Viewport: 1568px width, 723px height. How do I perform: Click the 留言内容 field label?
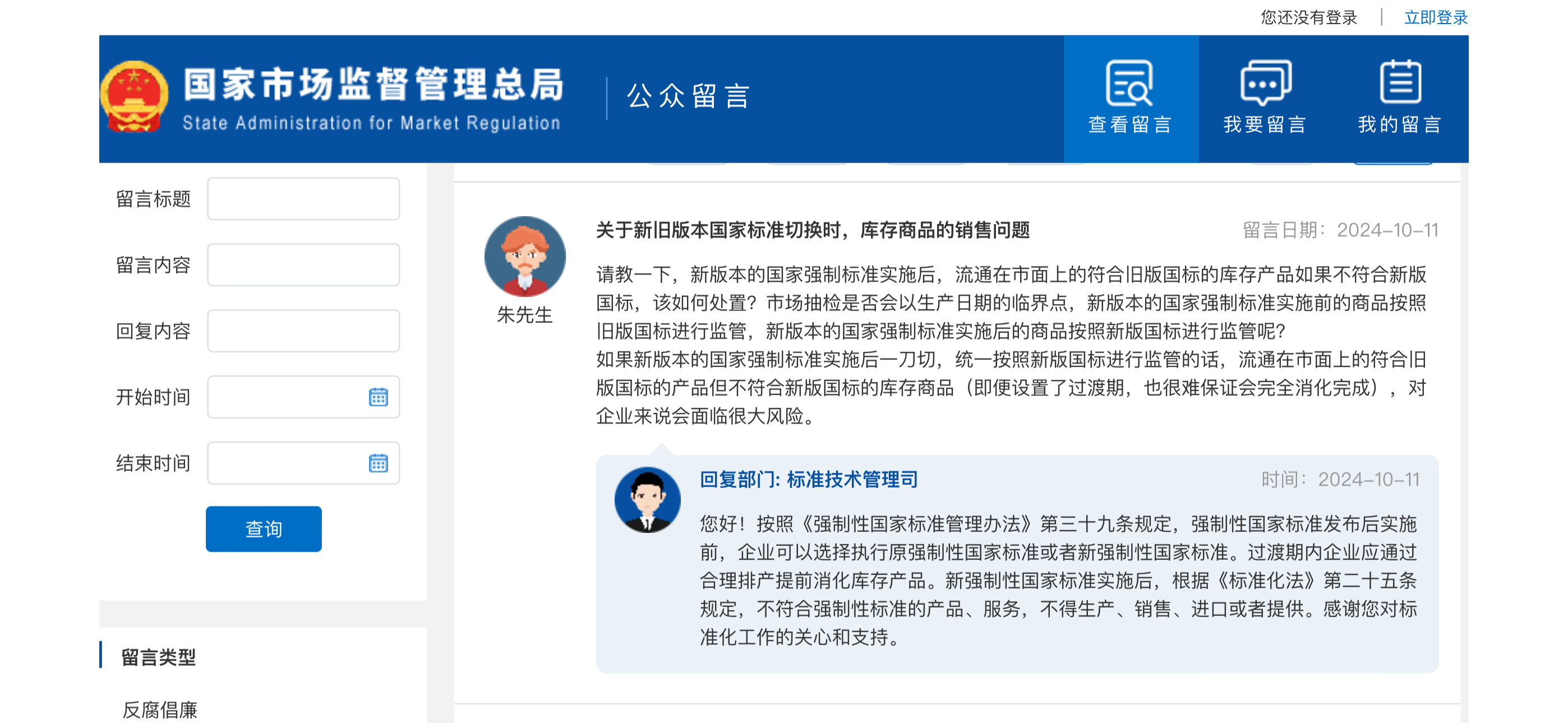[154, 265]
